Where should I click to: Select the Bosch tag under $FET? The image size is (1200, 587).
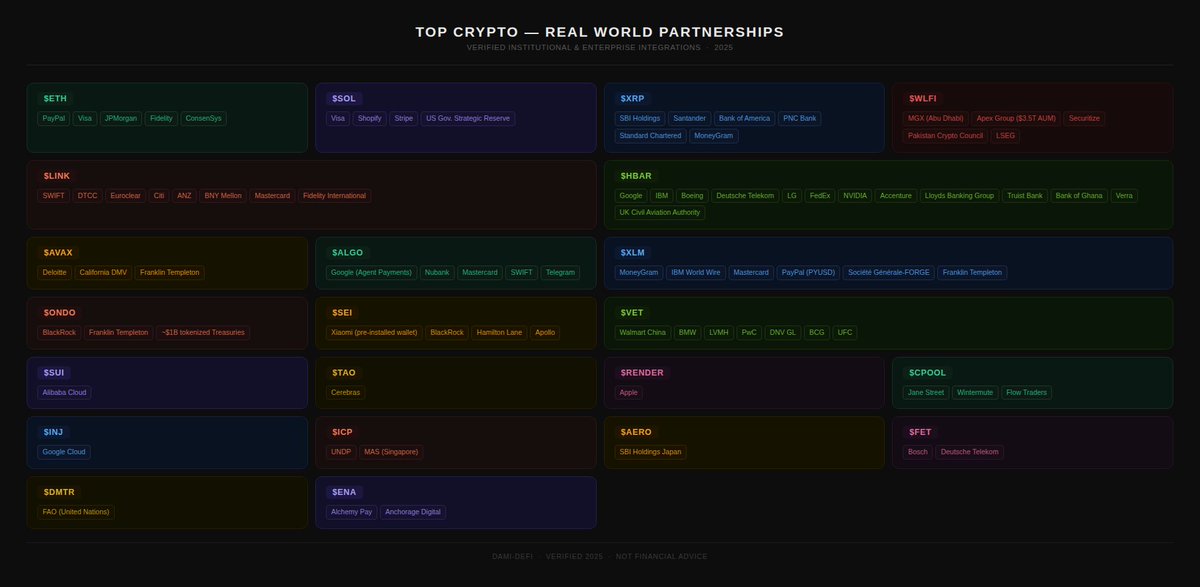(917, 452)
